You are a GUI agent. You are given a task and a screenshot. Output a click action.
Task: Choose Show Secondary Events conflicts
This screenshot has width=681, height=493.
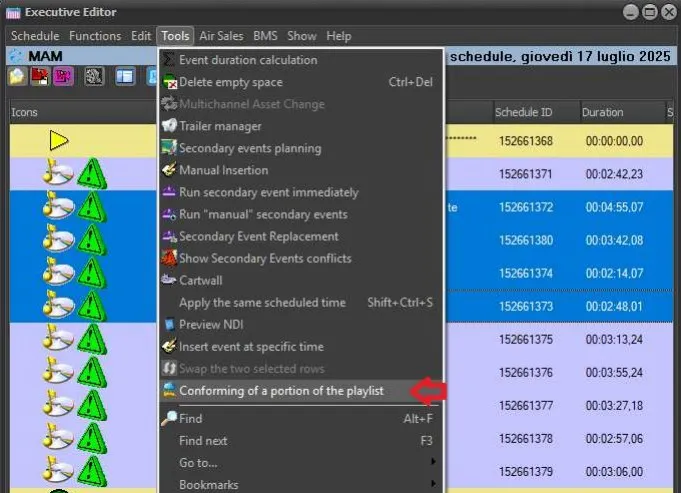point(265,258)
